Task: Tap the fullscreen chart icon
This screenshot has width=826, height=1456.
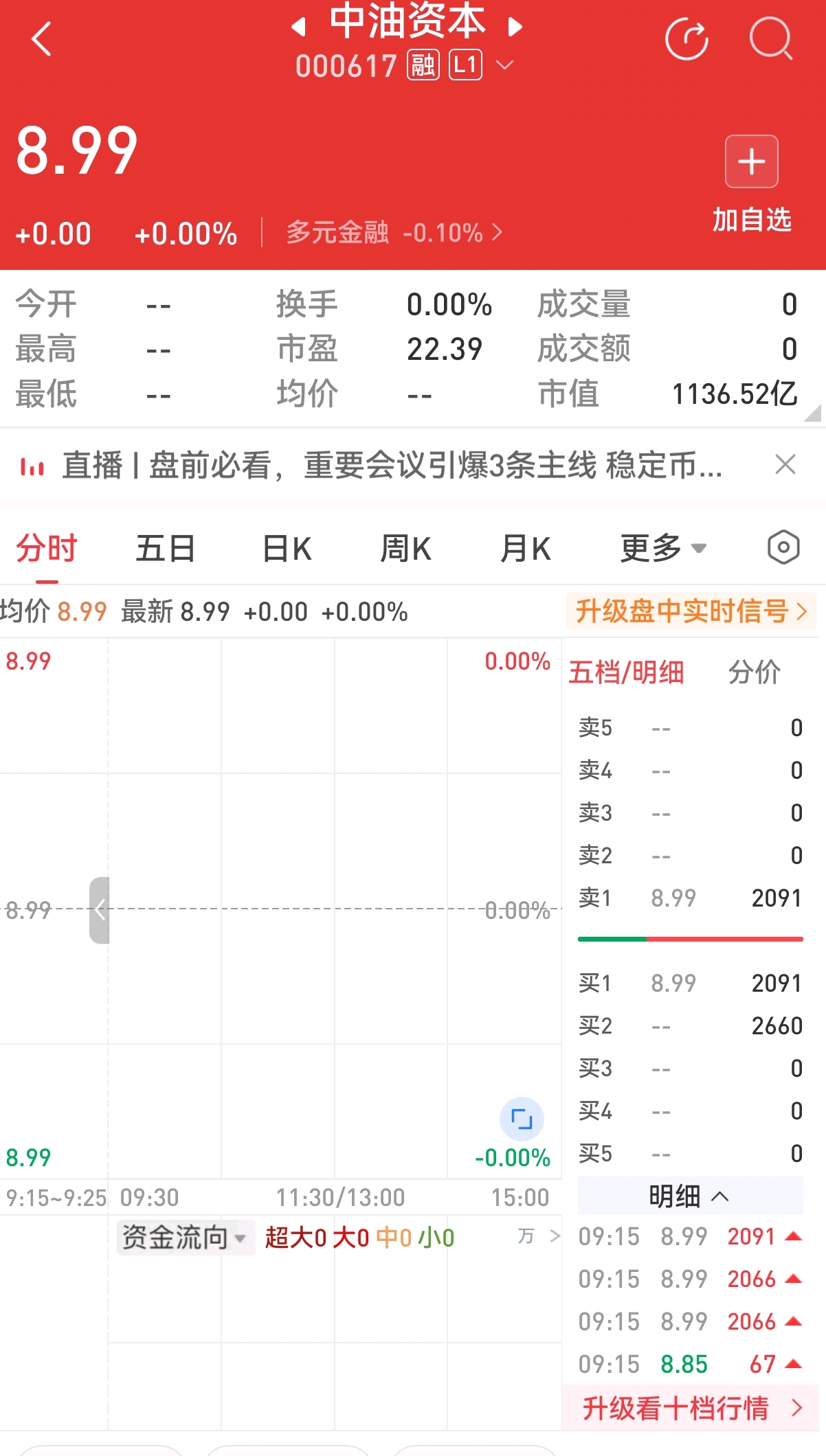Action: [522, 1119]
